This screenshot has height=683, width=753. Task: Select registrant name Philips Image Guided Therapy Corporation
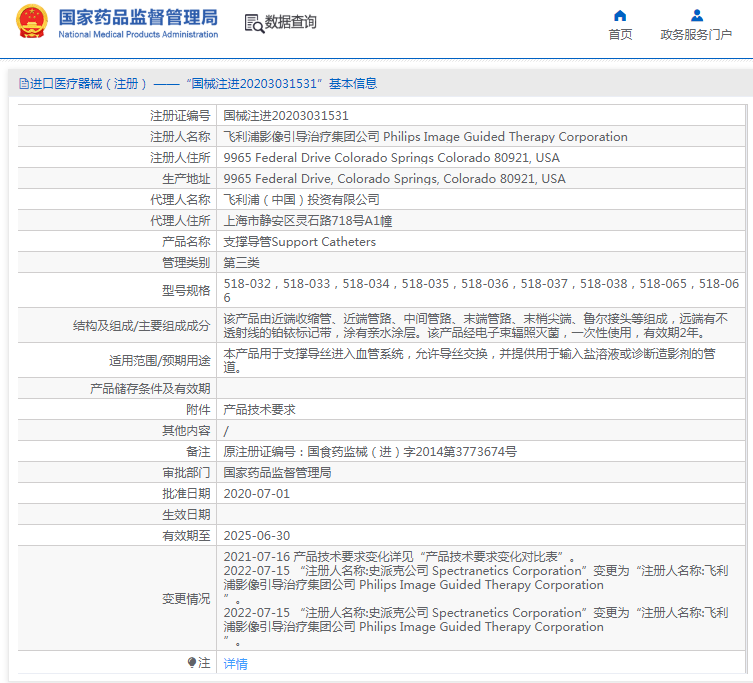pos(505,137)
